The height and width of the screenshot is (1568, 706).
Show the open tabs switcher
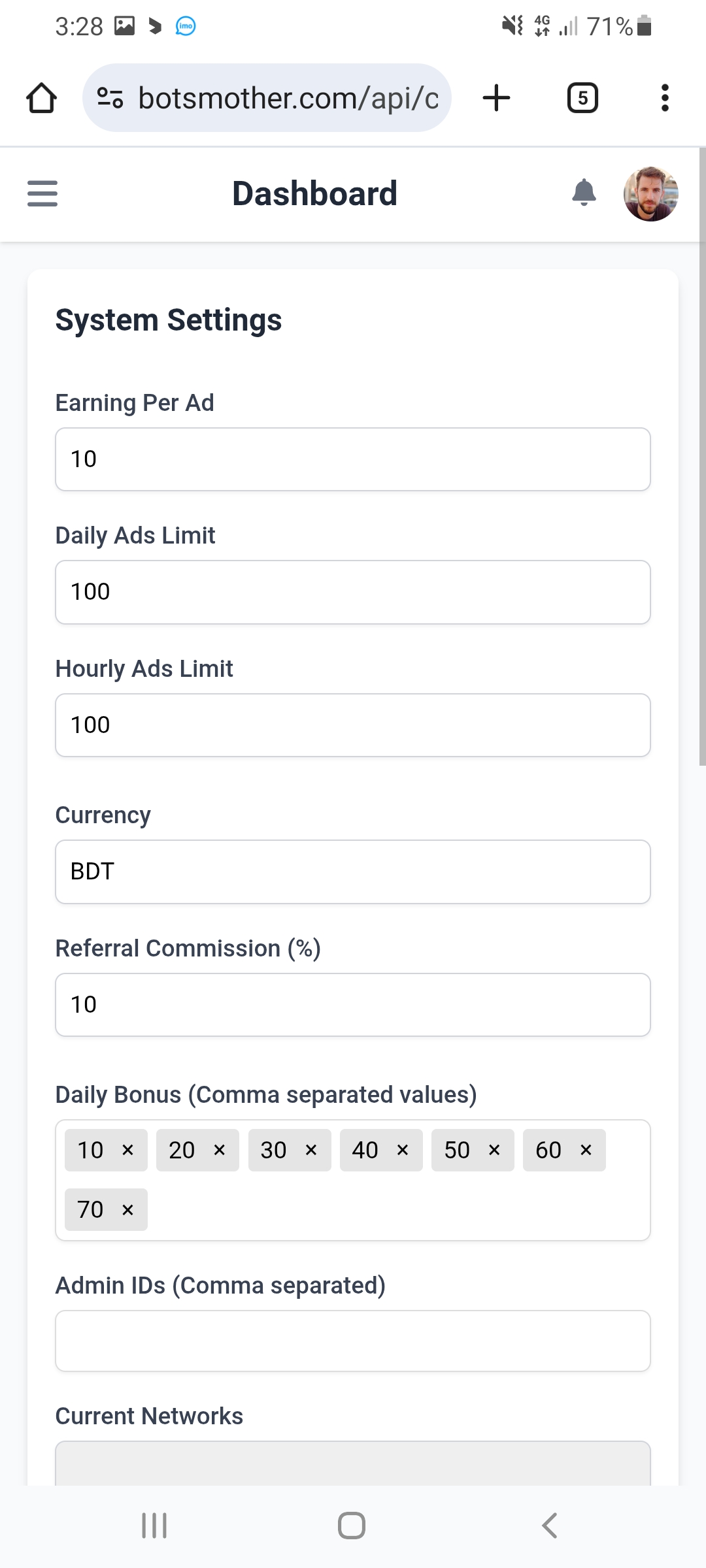click(x=582, y=98)
